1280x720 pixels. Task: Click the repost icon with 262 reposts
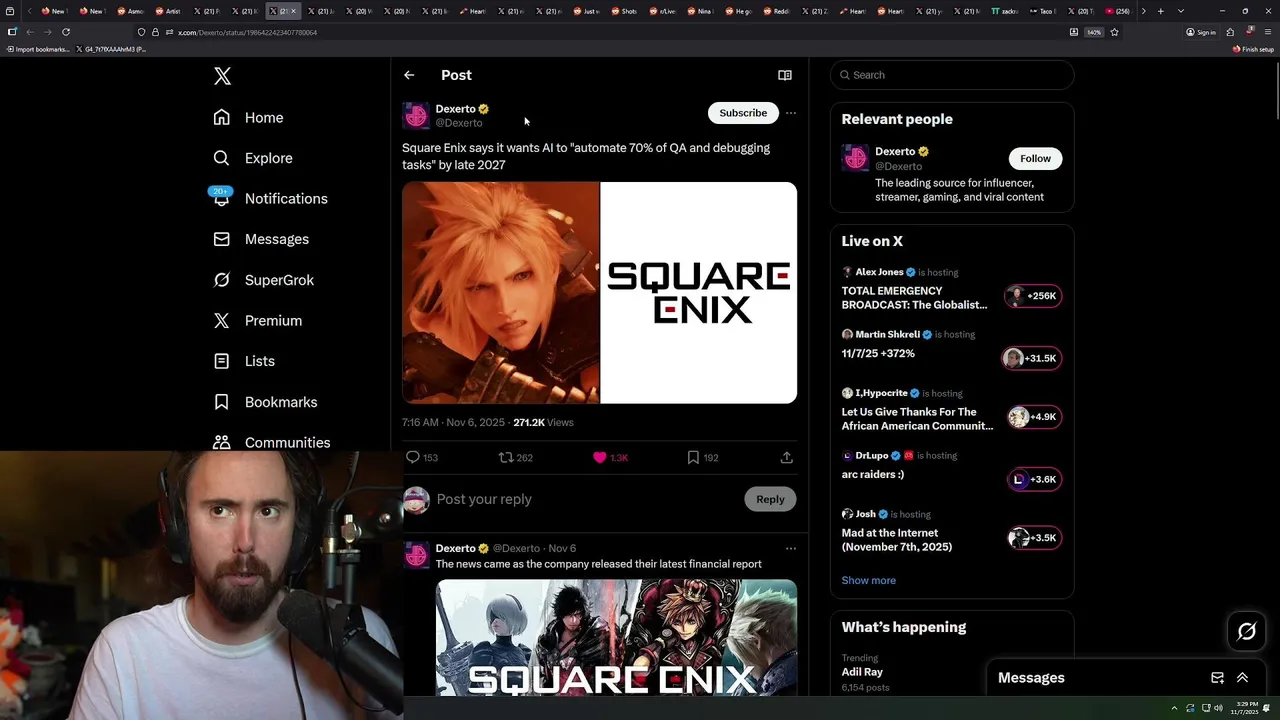point(506,457)
